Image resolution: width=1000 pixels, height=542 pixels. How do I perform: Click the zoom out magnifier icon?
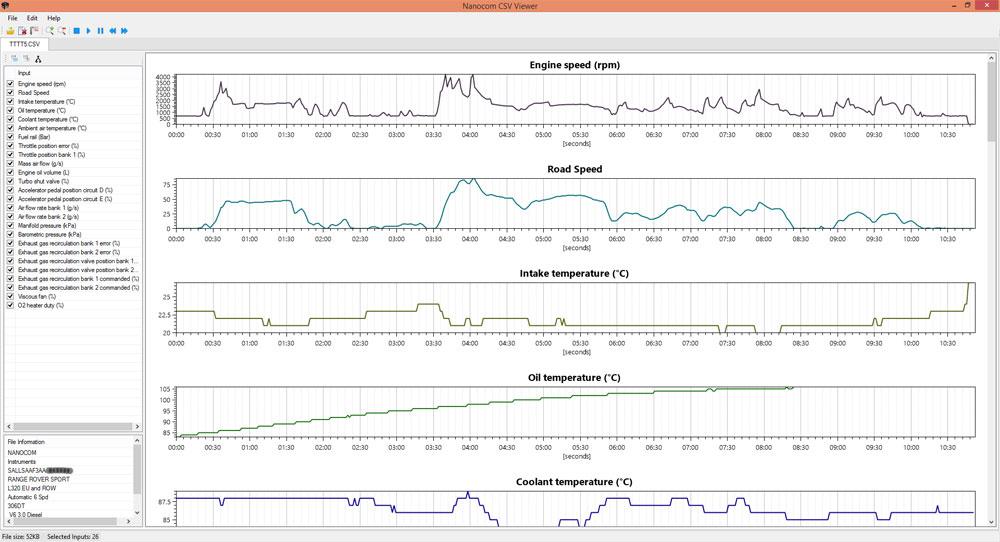coord(61,31)
